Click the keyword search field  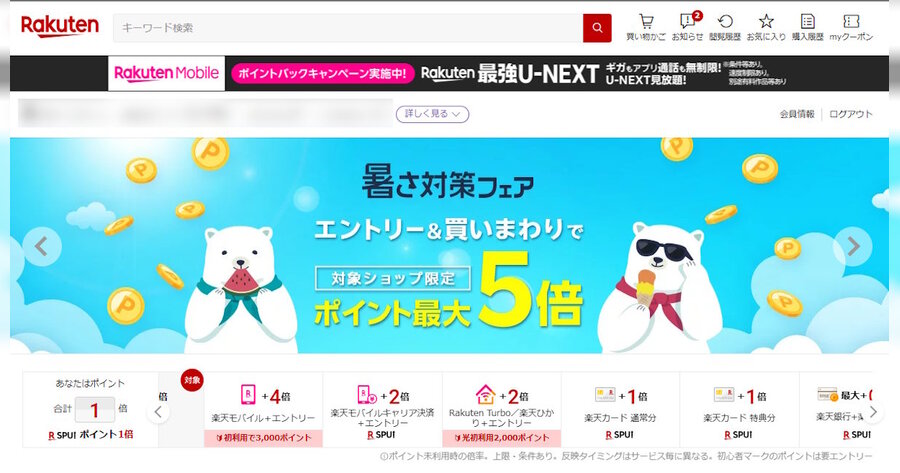coord(348,28)
